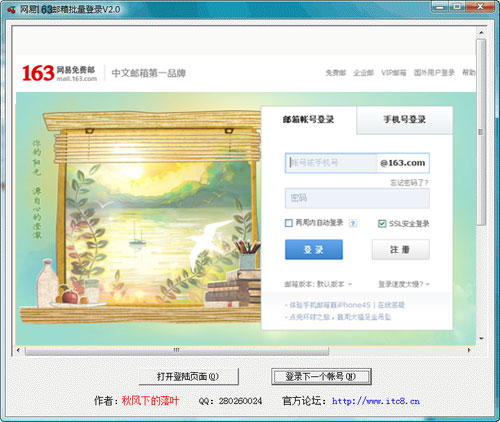The image size is (500, 422).
Task: Click the scroll up arrow
Action: coord(481,33)
